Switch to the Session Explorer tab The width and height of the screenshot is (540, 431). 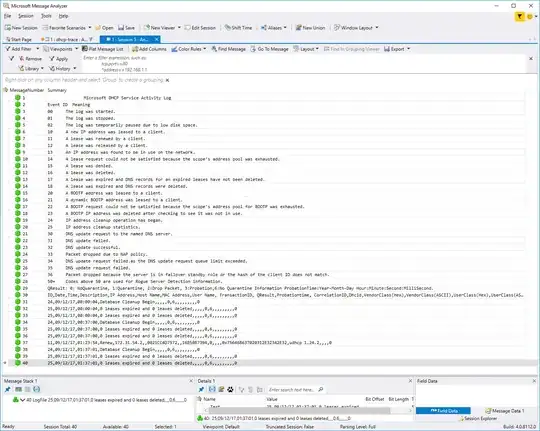coord(478,419)
